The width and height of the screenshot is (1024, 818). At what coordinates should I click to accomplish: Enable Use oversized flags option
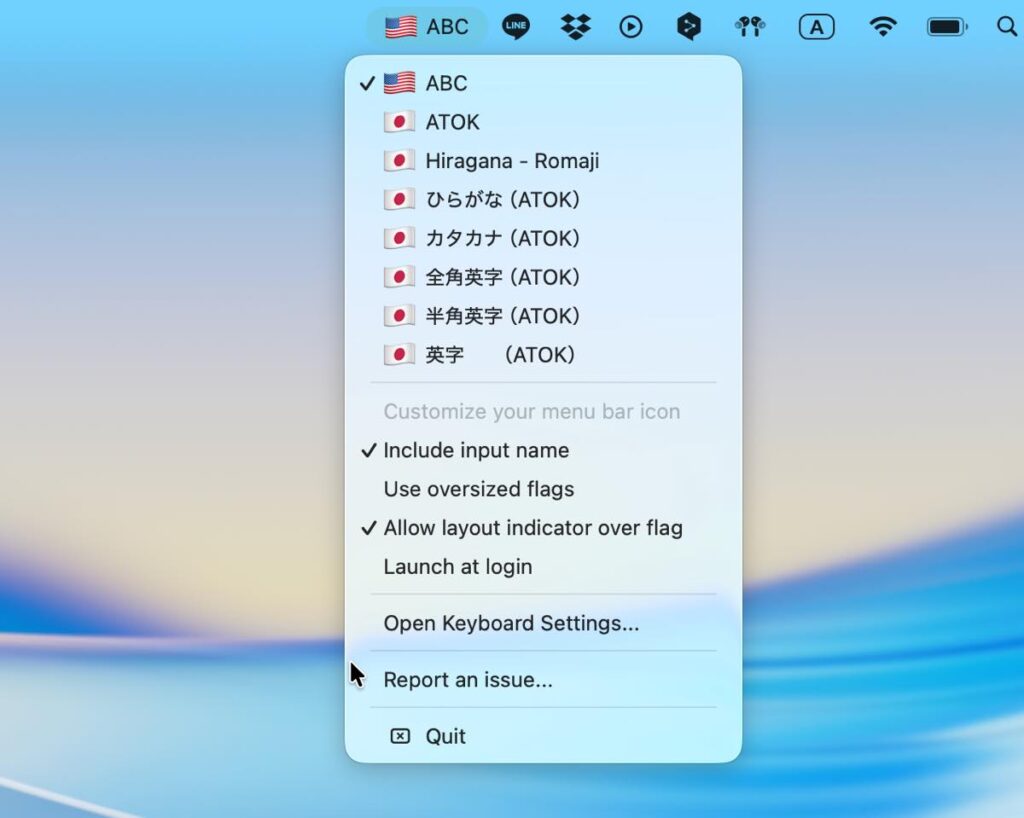point(479,489)
